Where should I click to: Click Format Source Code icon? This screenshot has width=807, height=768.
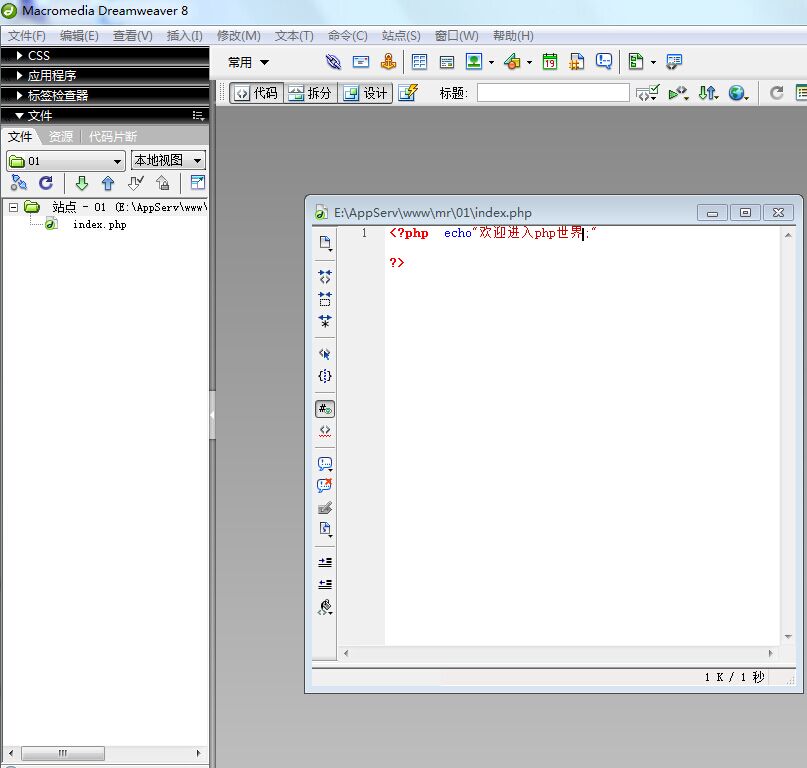tap(325, 607)
